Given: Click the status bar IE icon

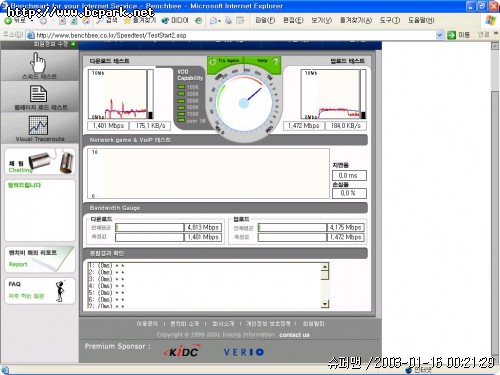Looking at the screenshot, I should coord(5,370).
